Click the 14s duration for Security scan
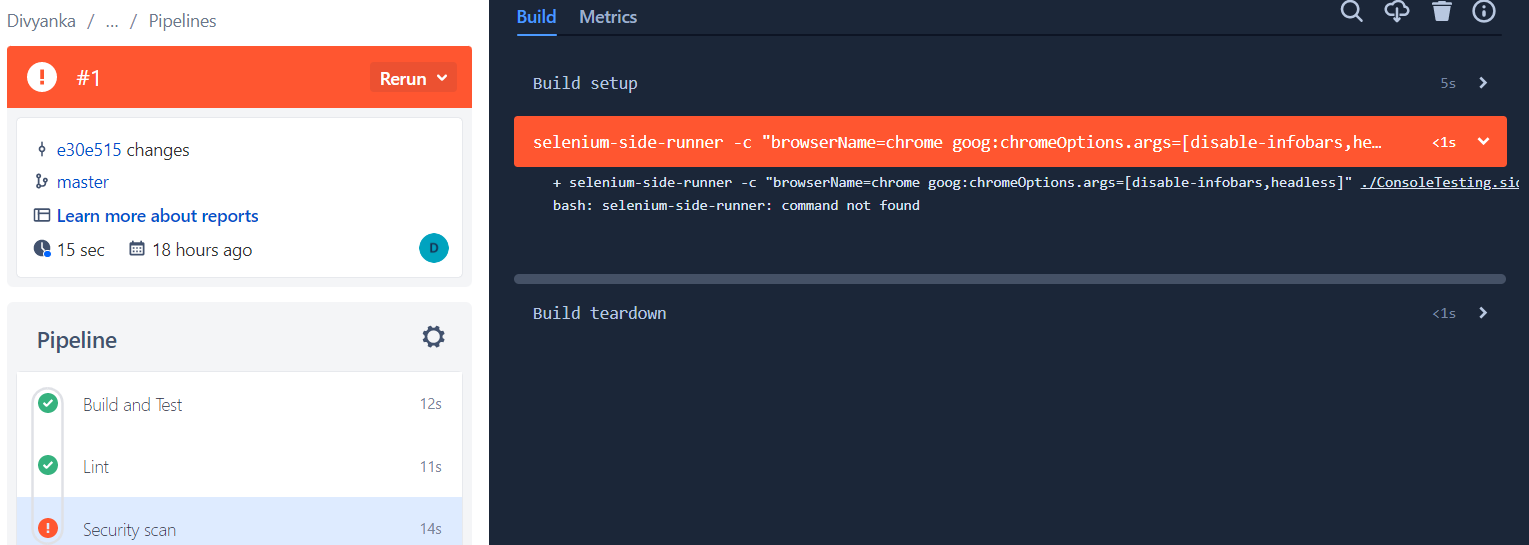1529x545 pixels. [431, 529]
